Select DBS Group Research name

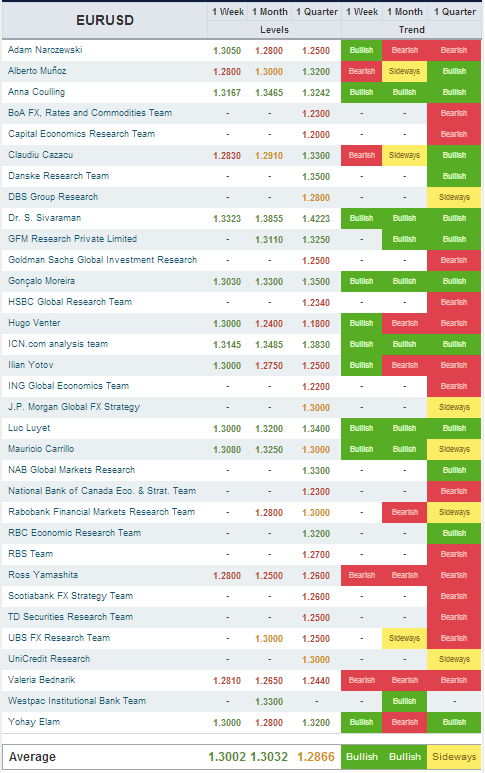(x=53, y=197)
